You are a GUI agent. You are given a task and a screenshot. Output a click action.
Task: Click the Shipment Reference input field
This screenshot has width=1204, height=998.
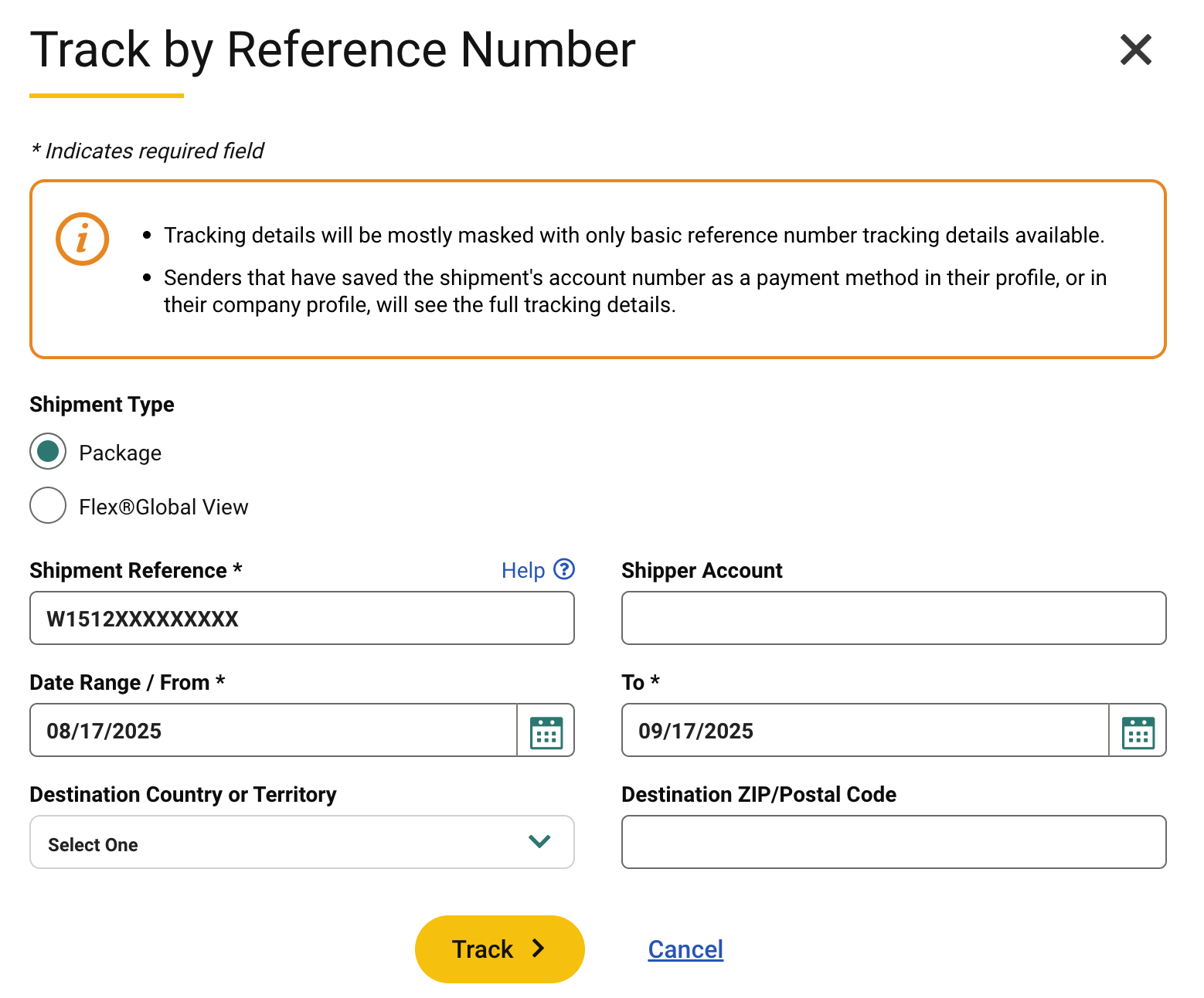301,619
